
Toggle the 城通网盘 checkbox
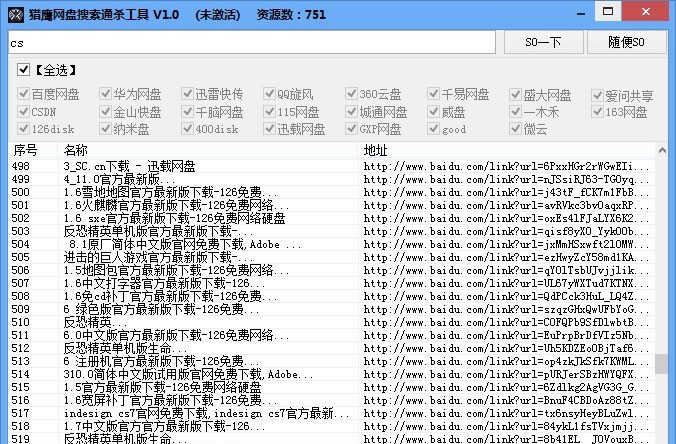[351, 112]
